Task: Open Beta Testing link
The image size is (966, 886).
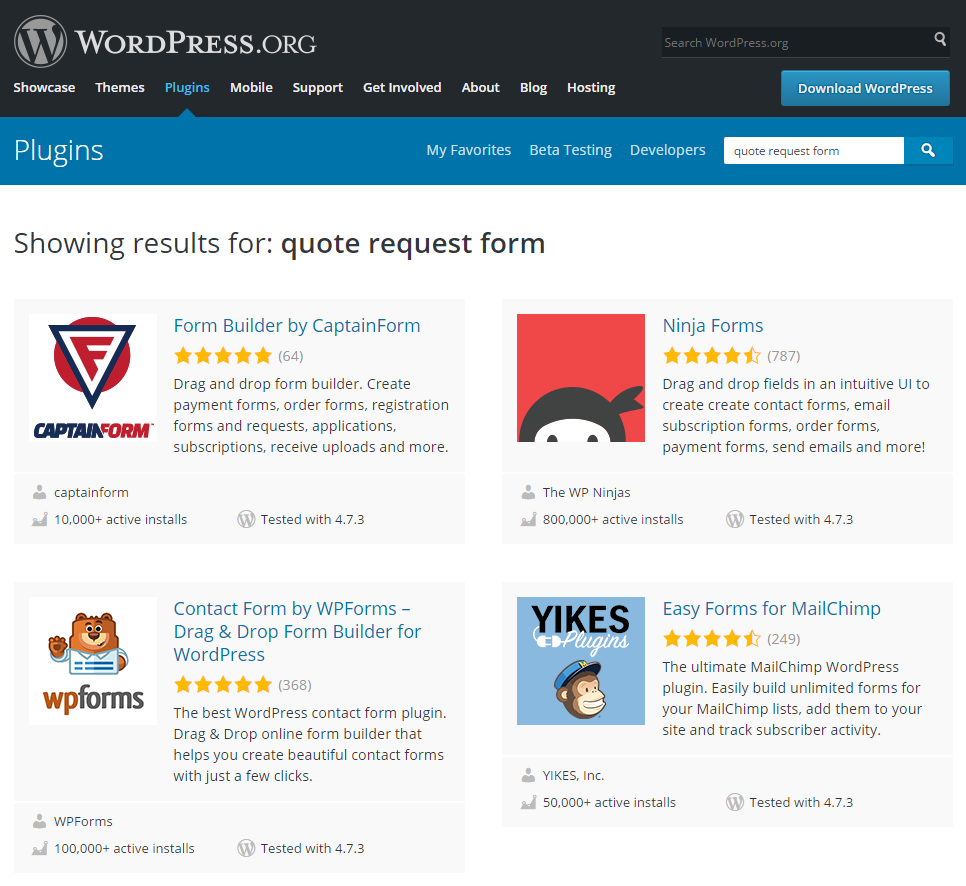Action: tap(570, 150)
